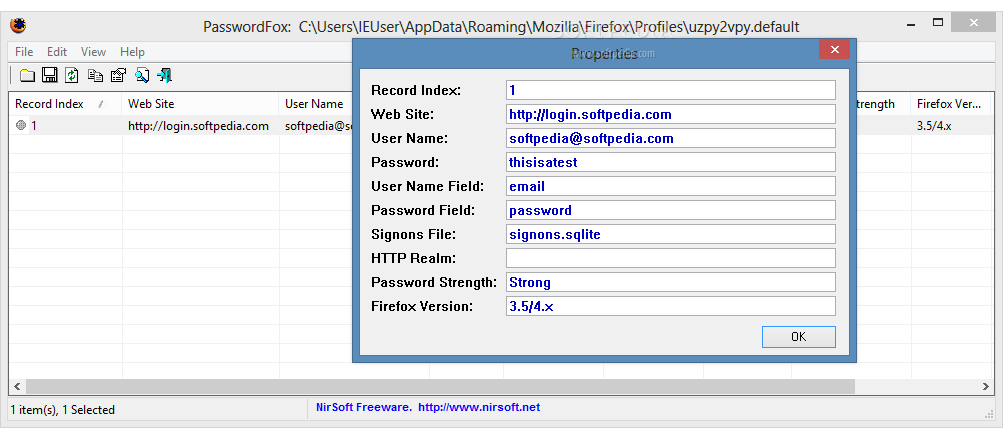Click the Exit door toolbar icon

[x=165, y=75]
